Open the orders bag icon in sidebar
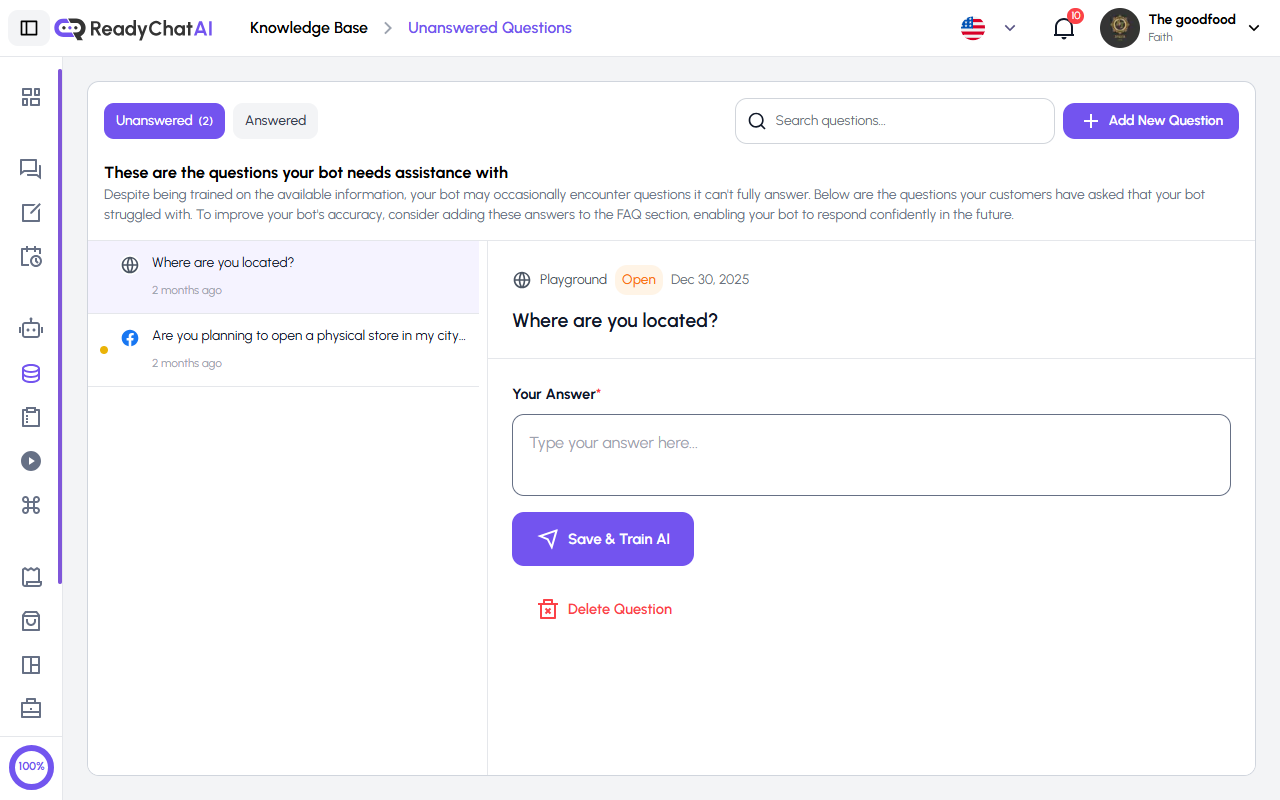Screen dimensions: 1280x800 pyautogui.click(x=31, y=621)
